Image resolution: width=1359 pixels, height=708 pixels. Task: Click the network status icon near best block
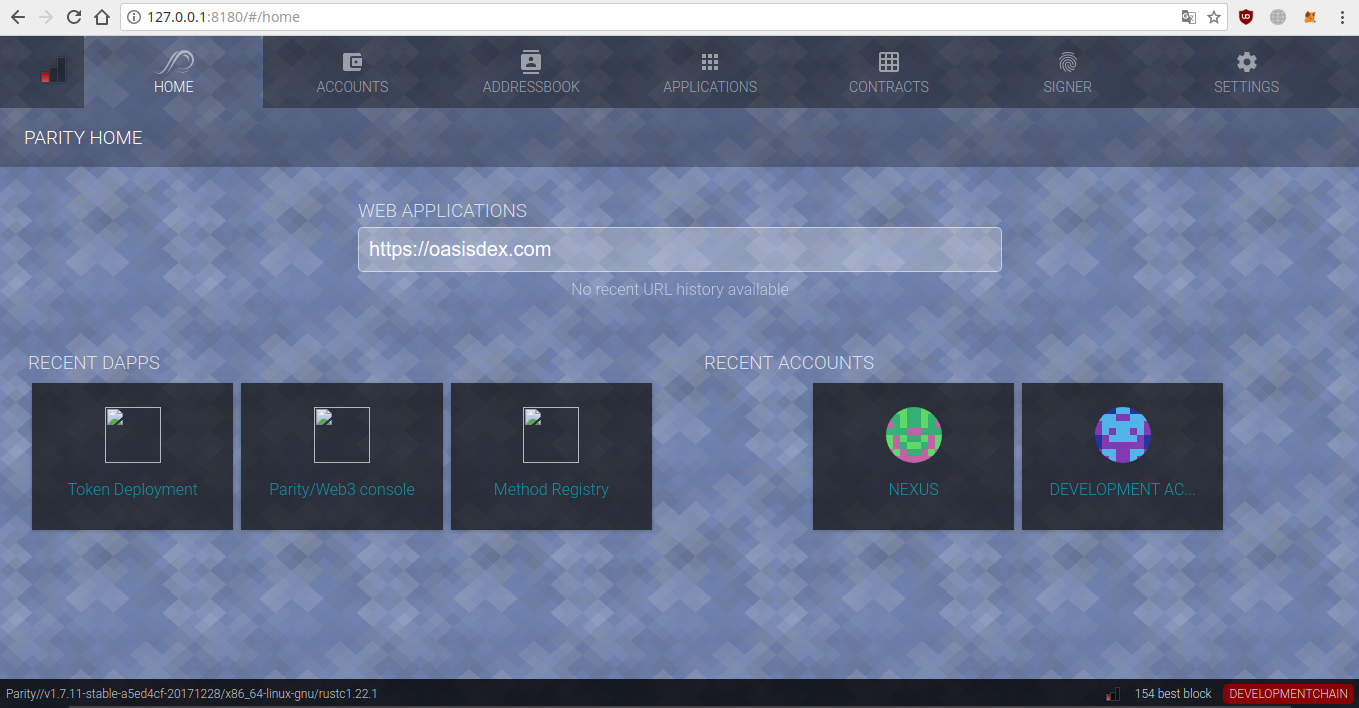coord(1112,693)
